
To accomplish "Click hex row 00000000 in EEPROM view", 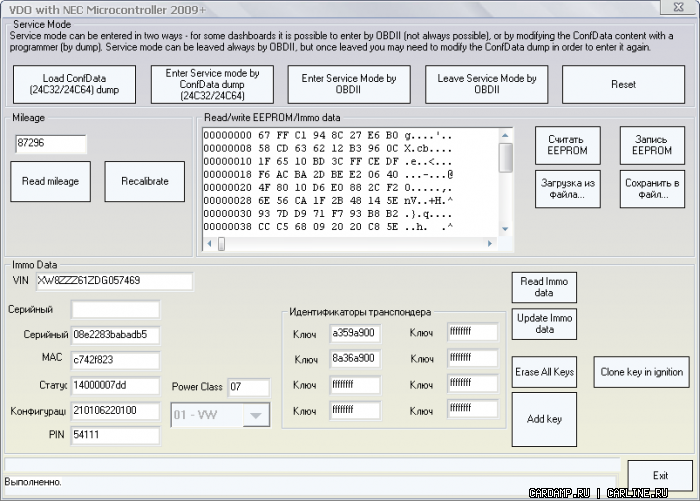I will (x=328, y=135).
